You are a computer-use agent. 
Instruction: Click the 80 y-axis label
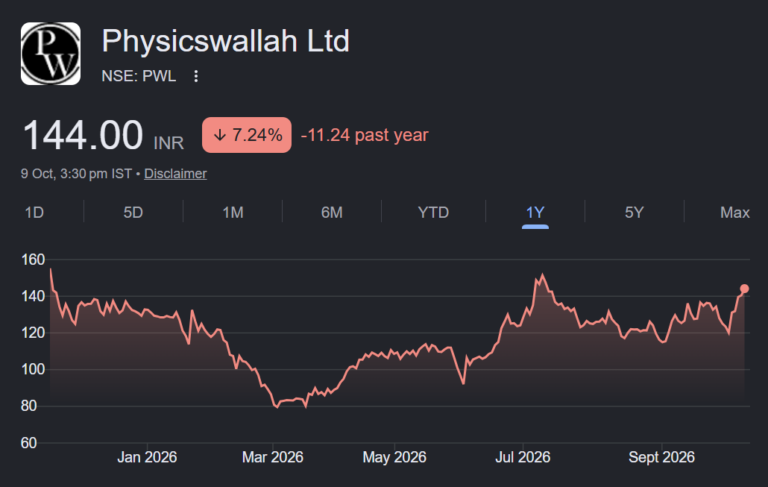pyautogui.click(x=29, y=406)
